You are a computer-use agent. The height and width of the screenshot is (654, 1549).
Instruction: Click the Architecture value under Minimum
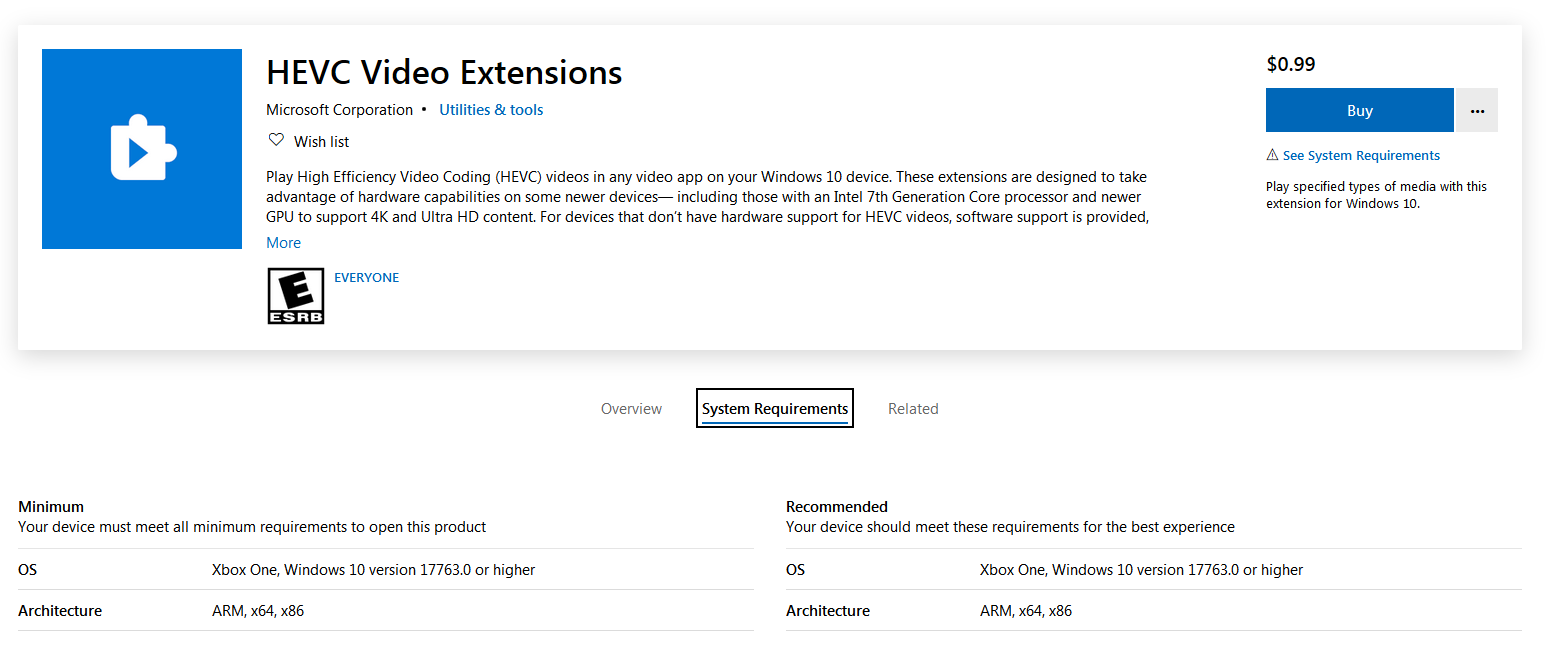click(x=258, y=611)
